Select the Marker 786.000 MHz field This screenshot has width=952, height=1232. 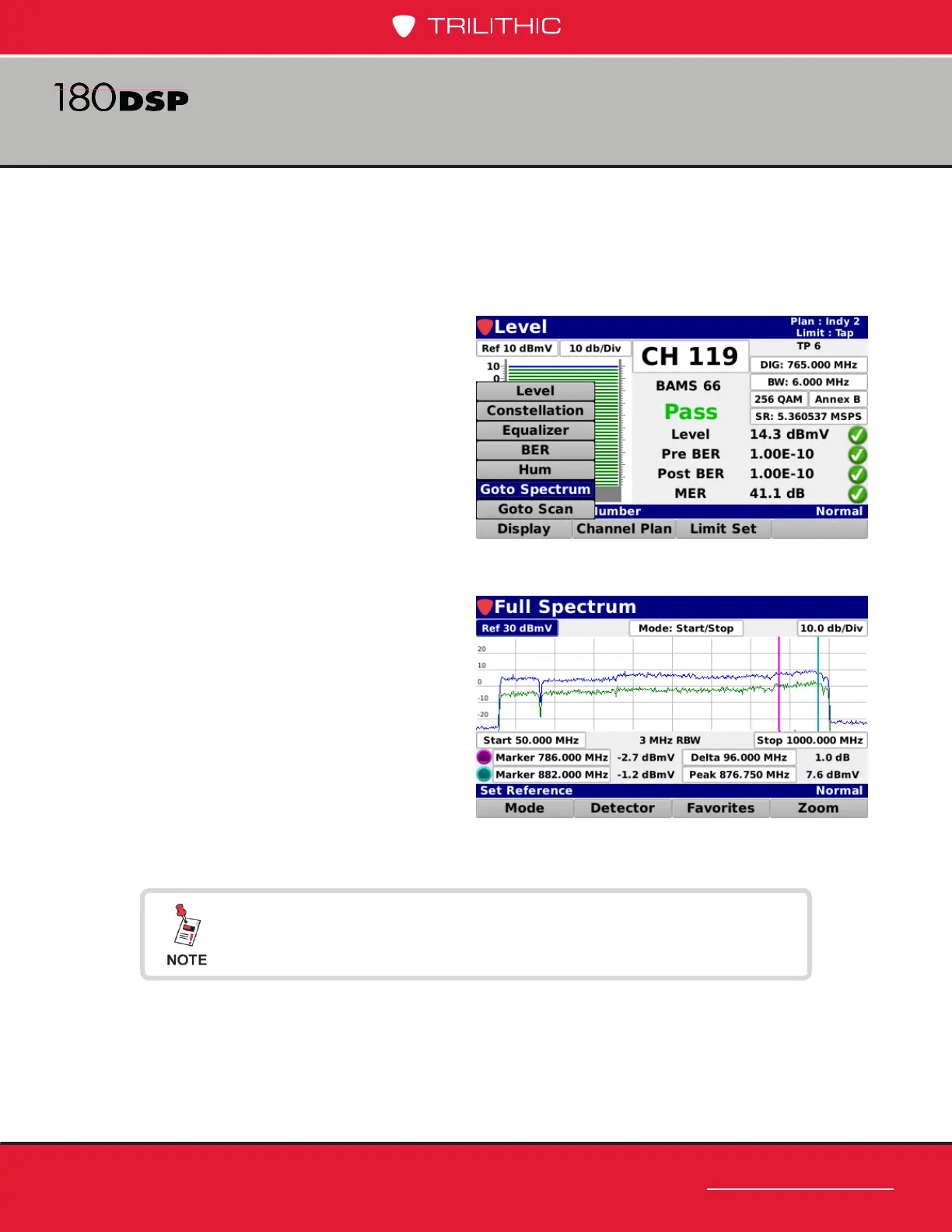(551, 758)
